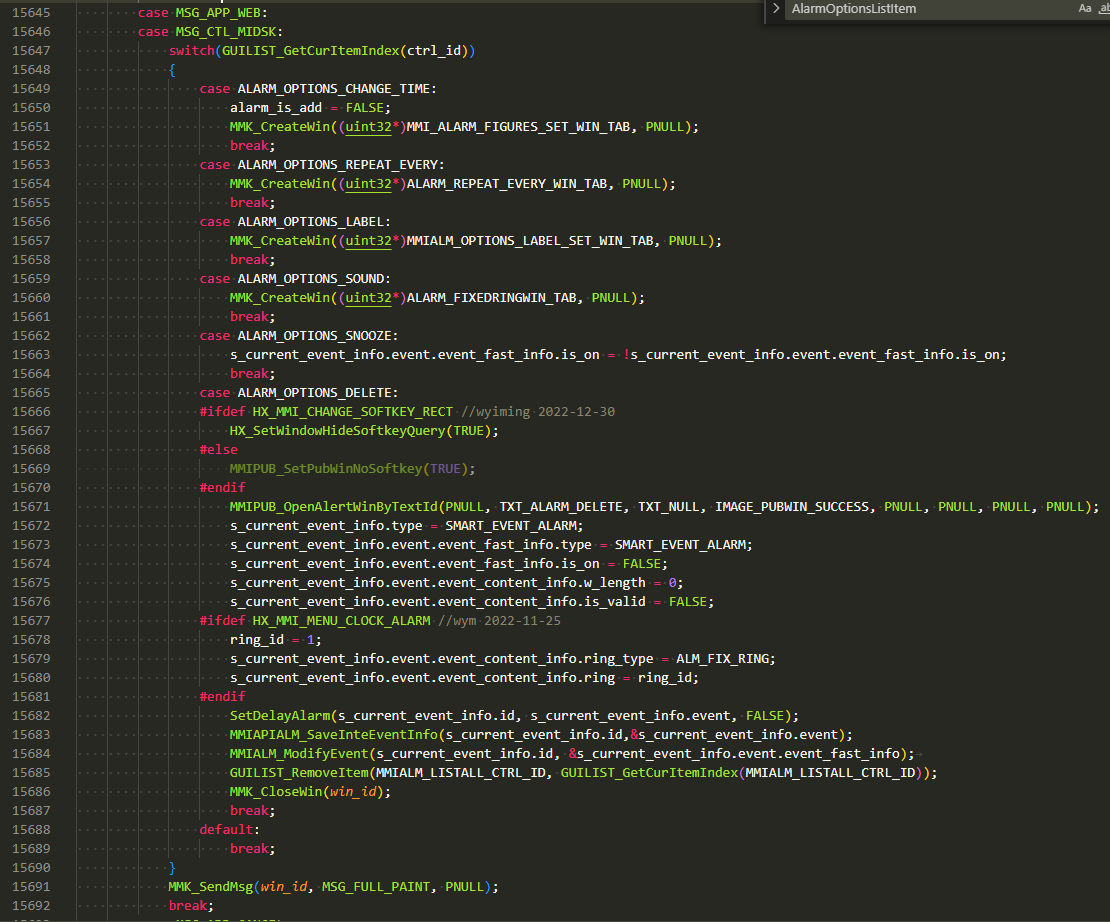Click GUILIST_GetCurItemIndex in the switch statement
Screen dimensions: 1110x922
[x=311, y=51]
